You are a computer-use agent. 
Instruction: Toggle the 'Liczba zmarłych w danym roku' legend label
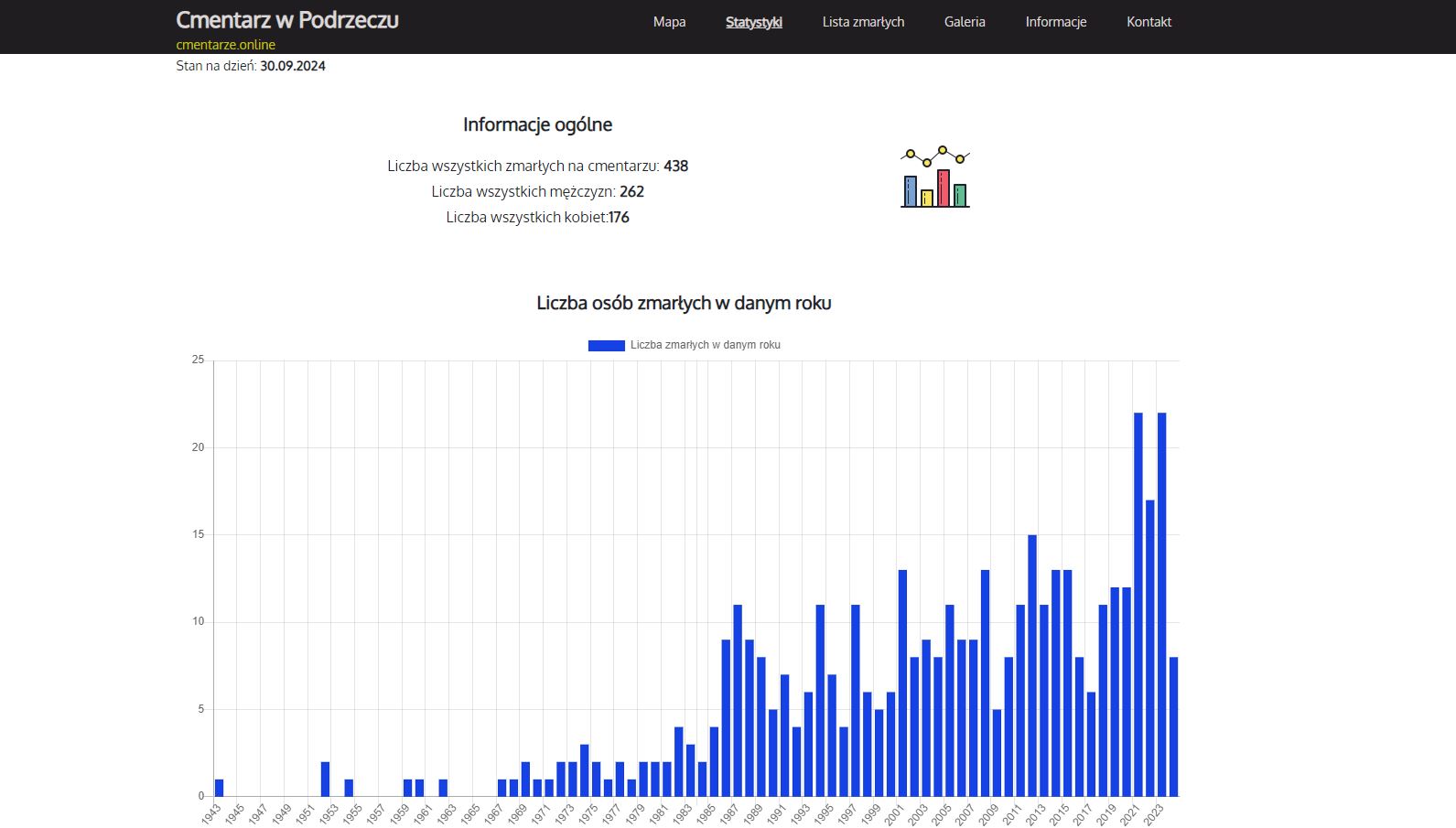coord(705,345)
